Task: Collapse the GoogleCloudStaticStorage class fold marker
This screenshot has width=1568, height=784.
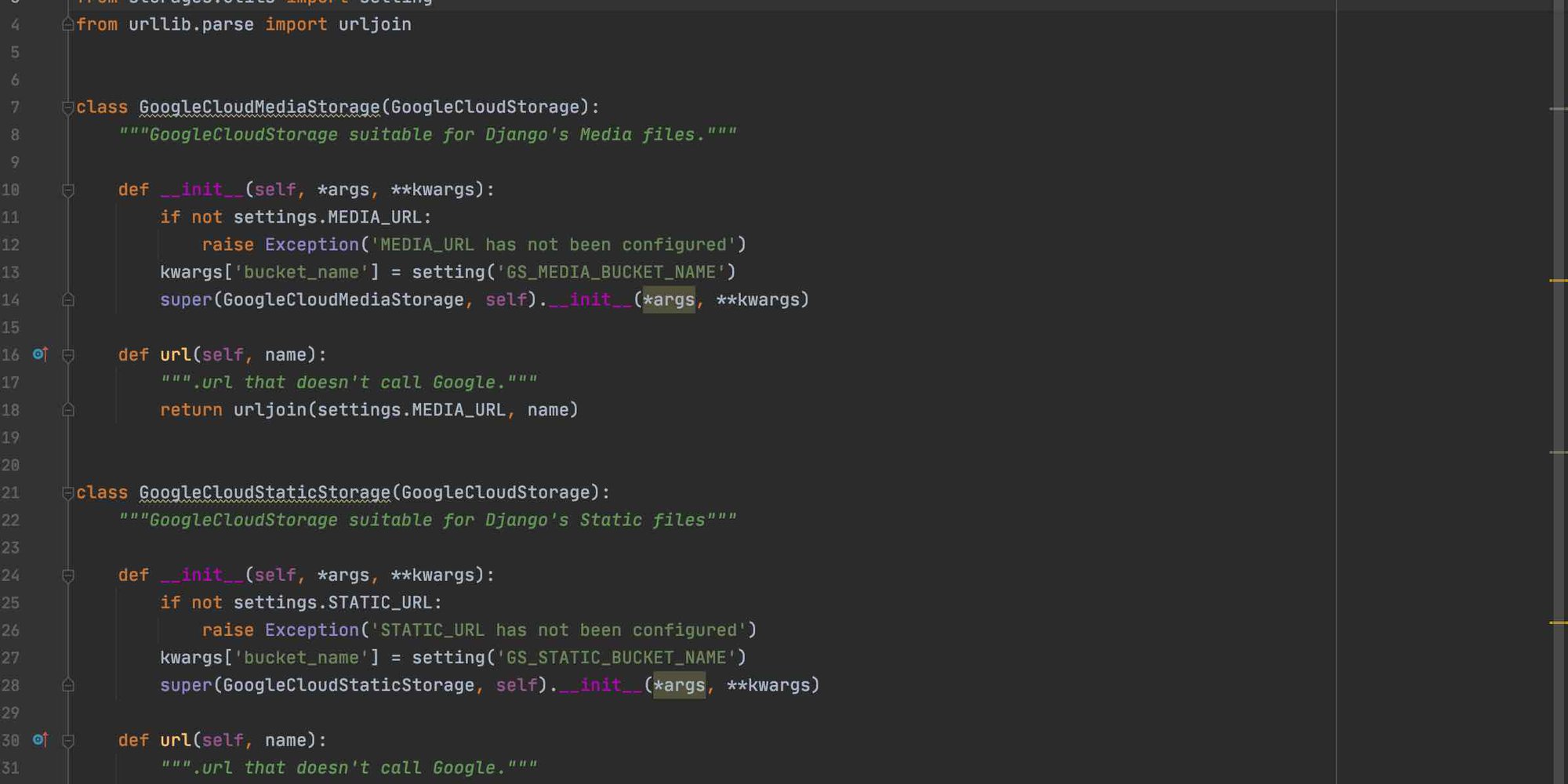Action: click(68, 493)
